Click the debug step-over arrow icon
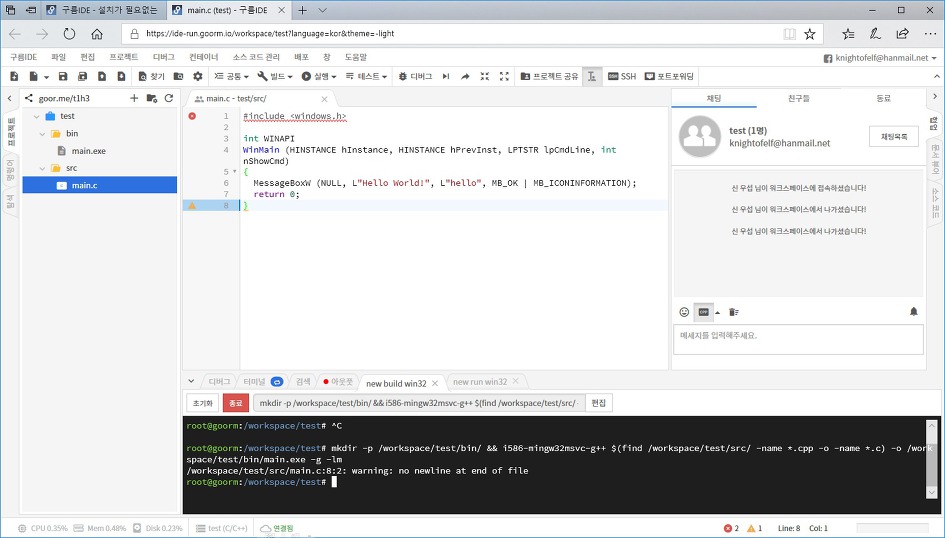The width and height of the screenshot is (945, 538). 465,77
